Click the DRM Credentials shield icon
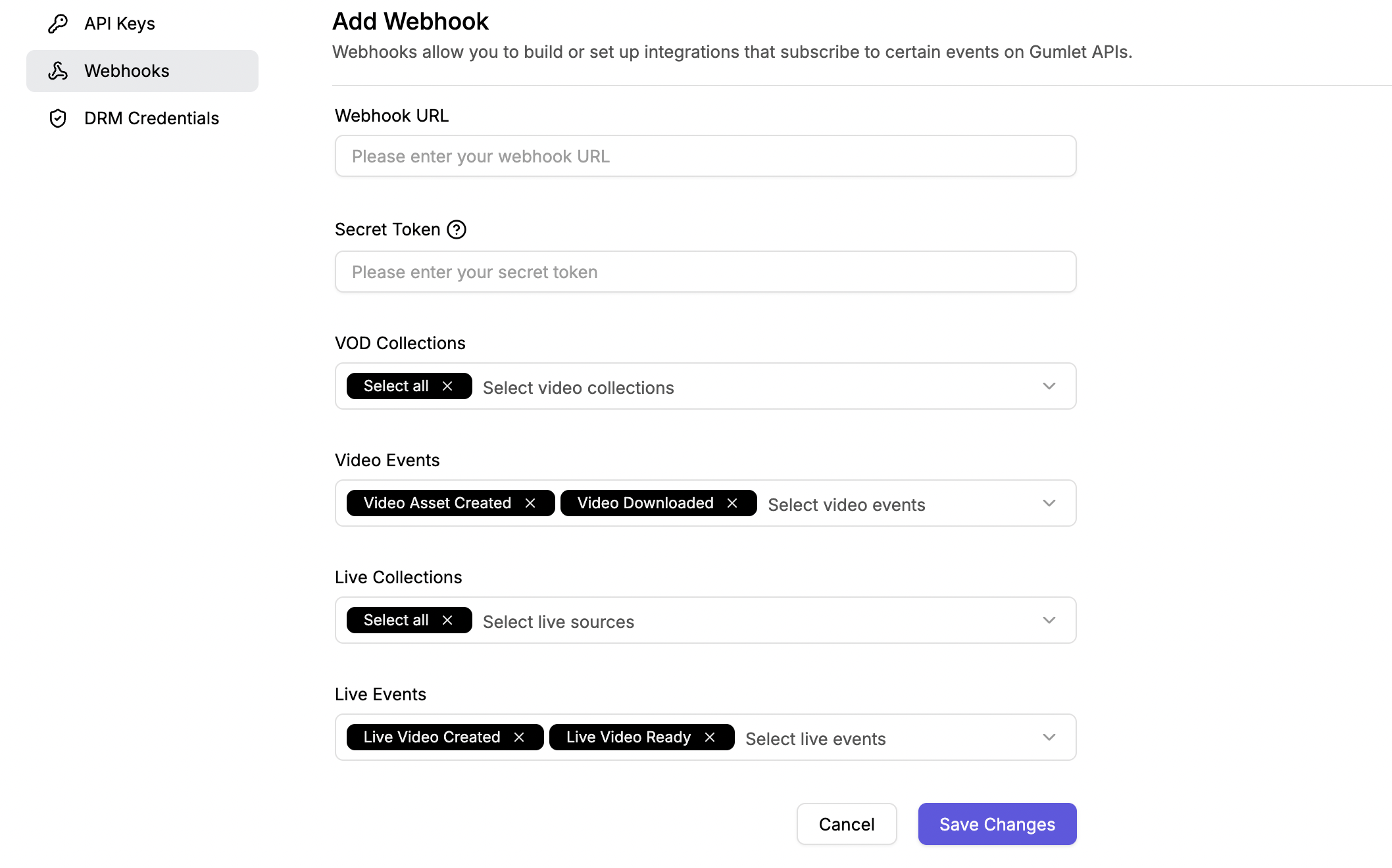Image resolution: width=1392 pixels, height=868 pixels. pyautogui.click(x=58, y=118)
